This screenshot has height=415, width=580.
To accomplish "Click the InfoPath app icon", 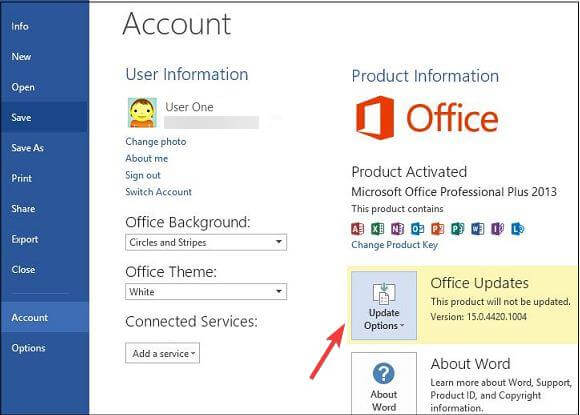I will pyautogui.click(x=497, y=229).
